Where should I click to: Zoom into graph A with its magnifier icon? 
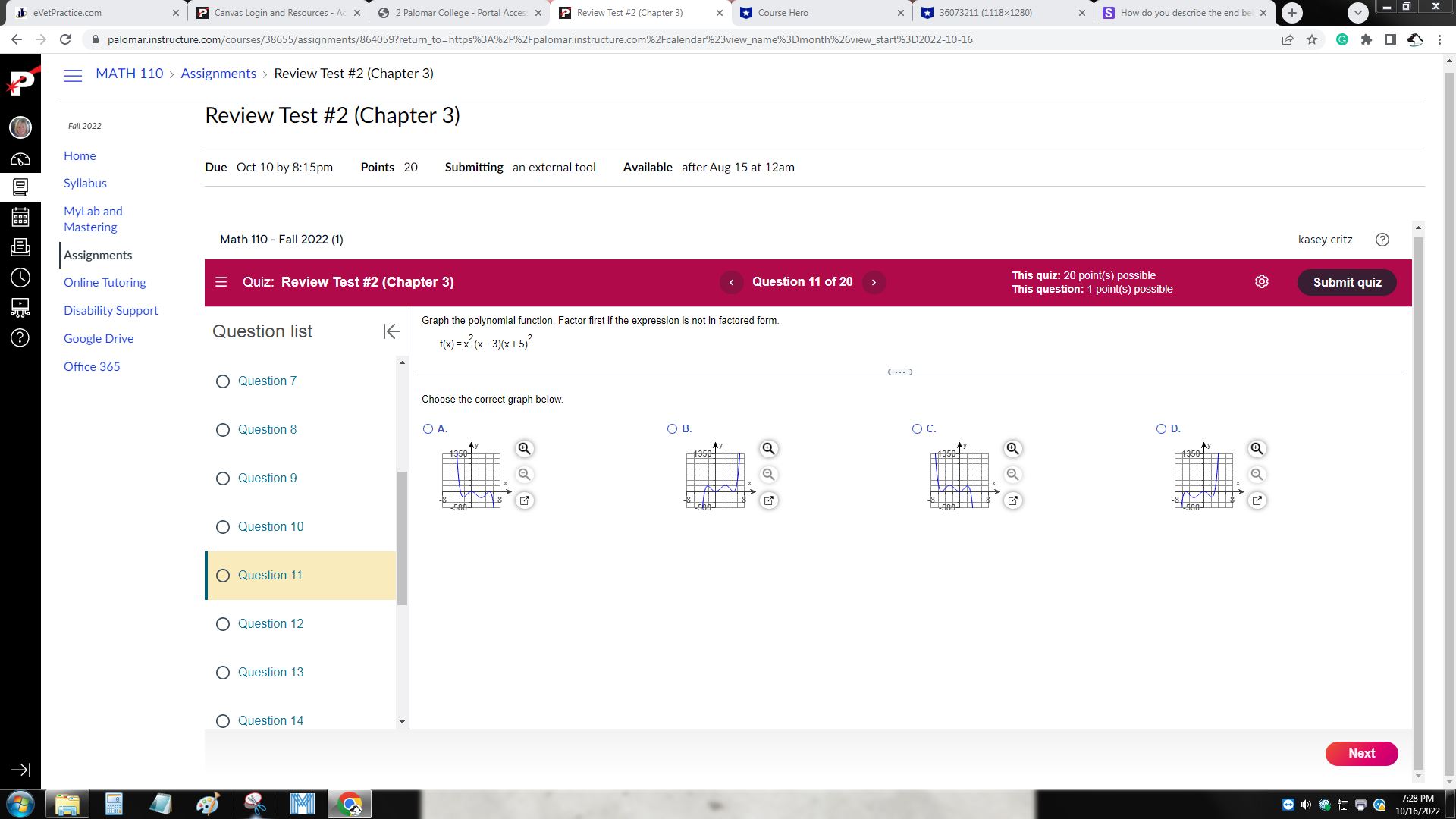pos(524,449)
